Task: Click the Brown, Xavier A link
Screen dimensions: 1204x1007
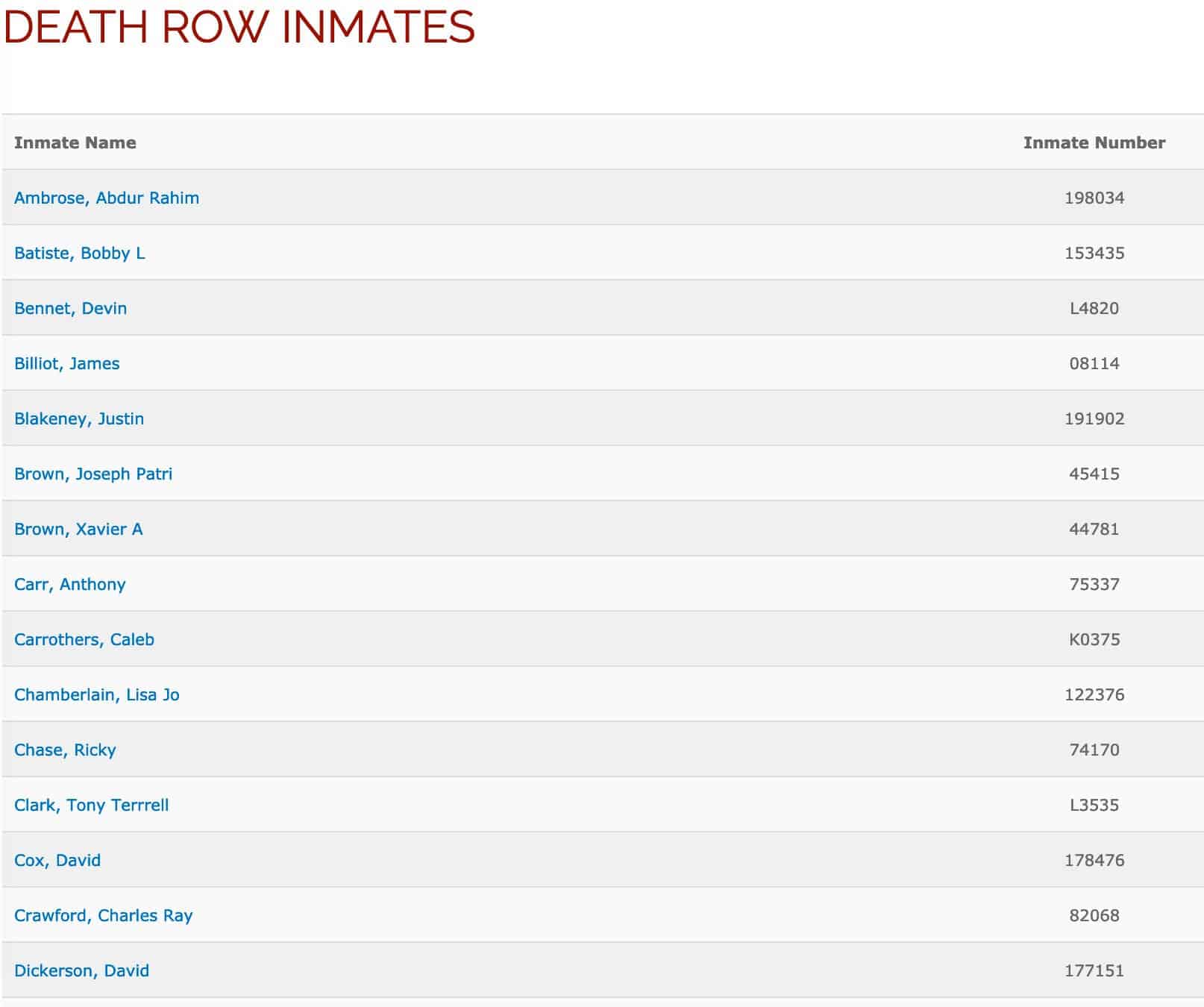Action: (x=78, y=529)
